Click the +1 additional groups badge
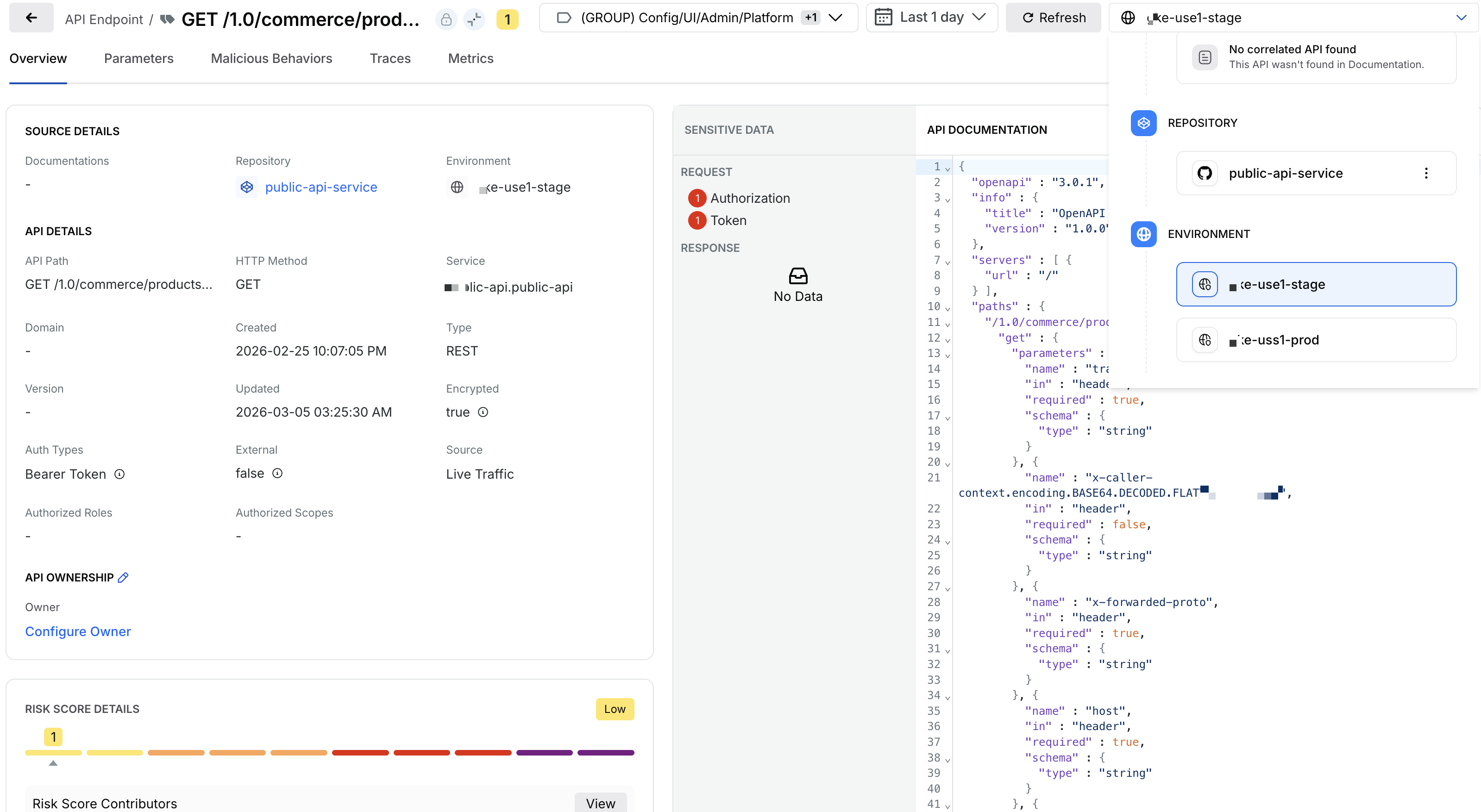The height and width of the screenshot is (812, 1481). coord(810,18)
